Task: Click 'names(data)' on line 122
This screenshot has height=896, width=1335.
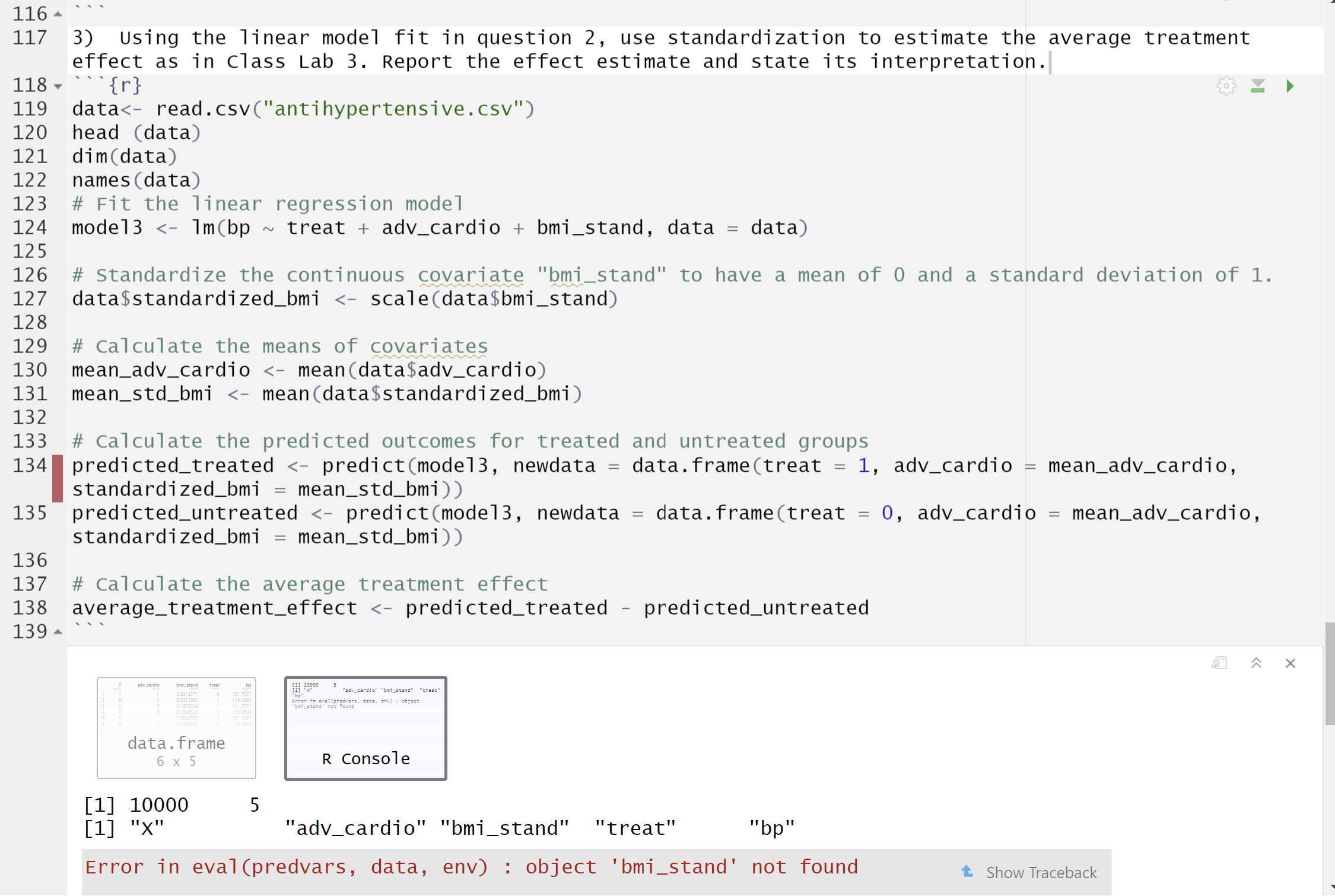Action: [x=136, y=180]
